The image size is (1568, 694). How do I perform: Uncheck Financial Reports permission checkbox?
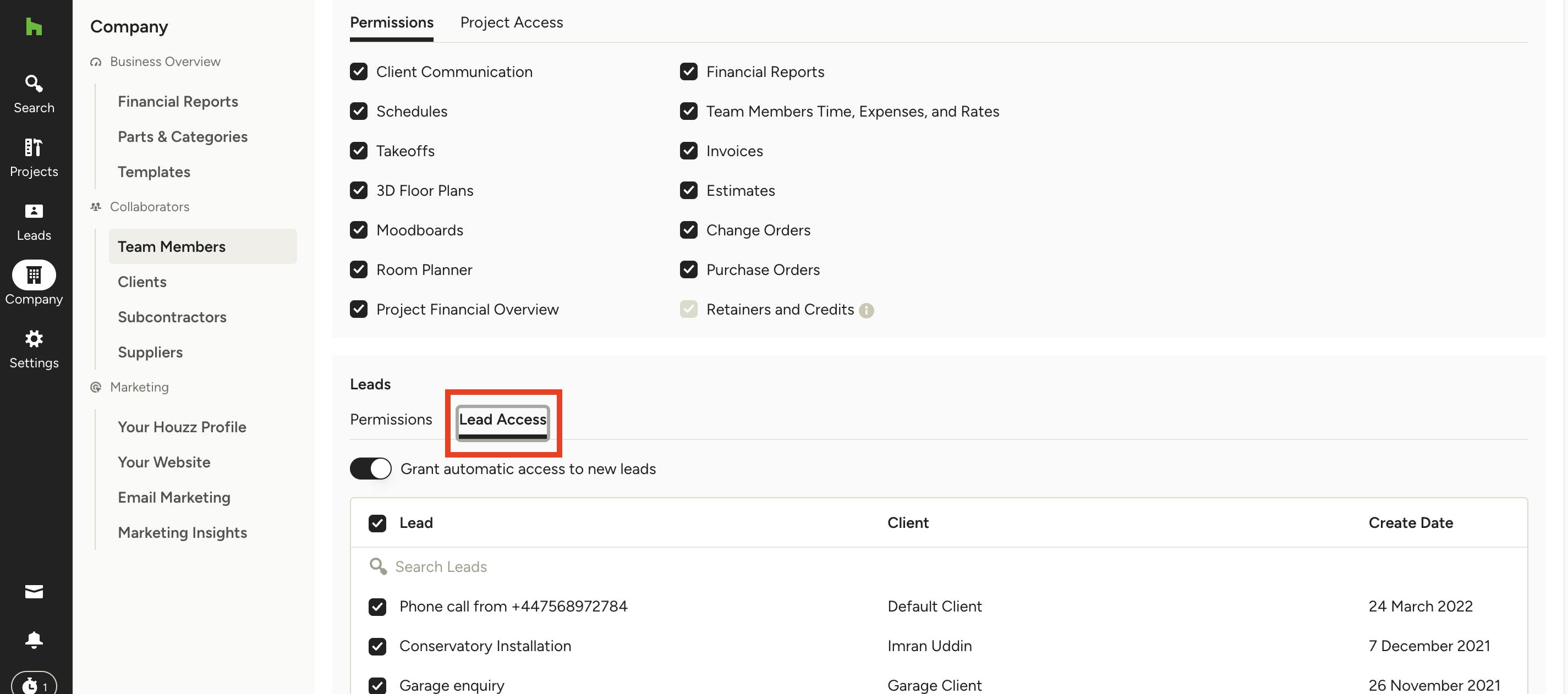pyautogui.click(x=688, y=72)
